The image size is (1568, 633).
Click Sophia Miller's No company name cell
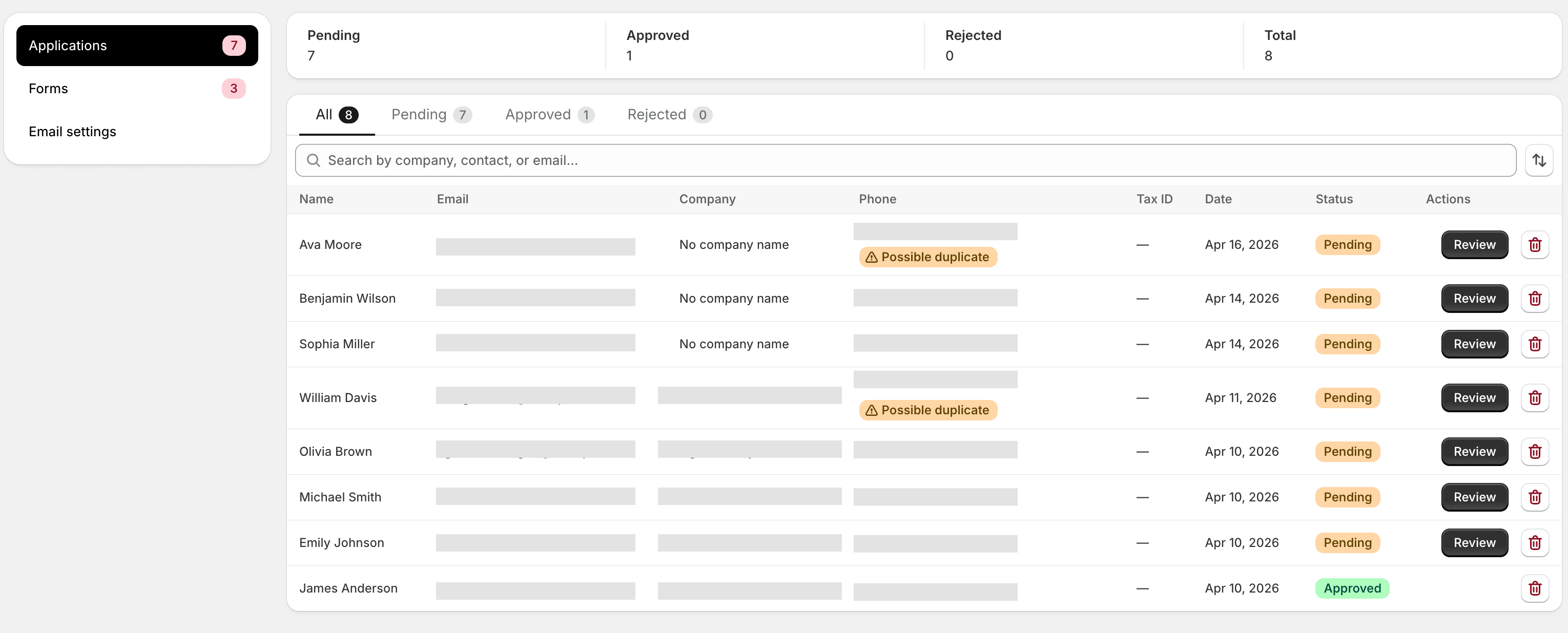pos(733,344)
